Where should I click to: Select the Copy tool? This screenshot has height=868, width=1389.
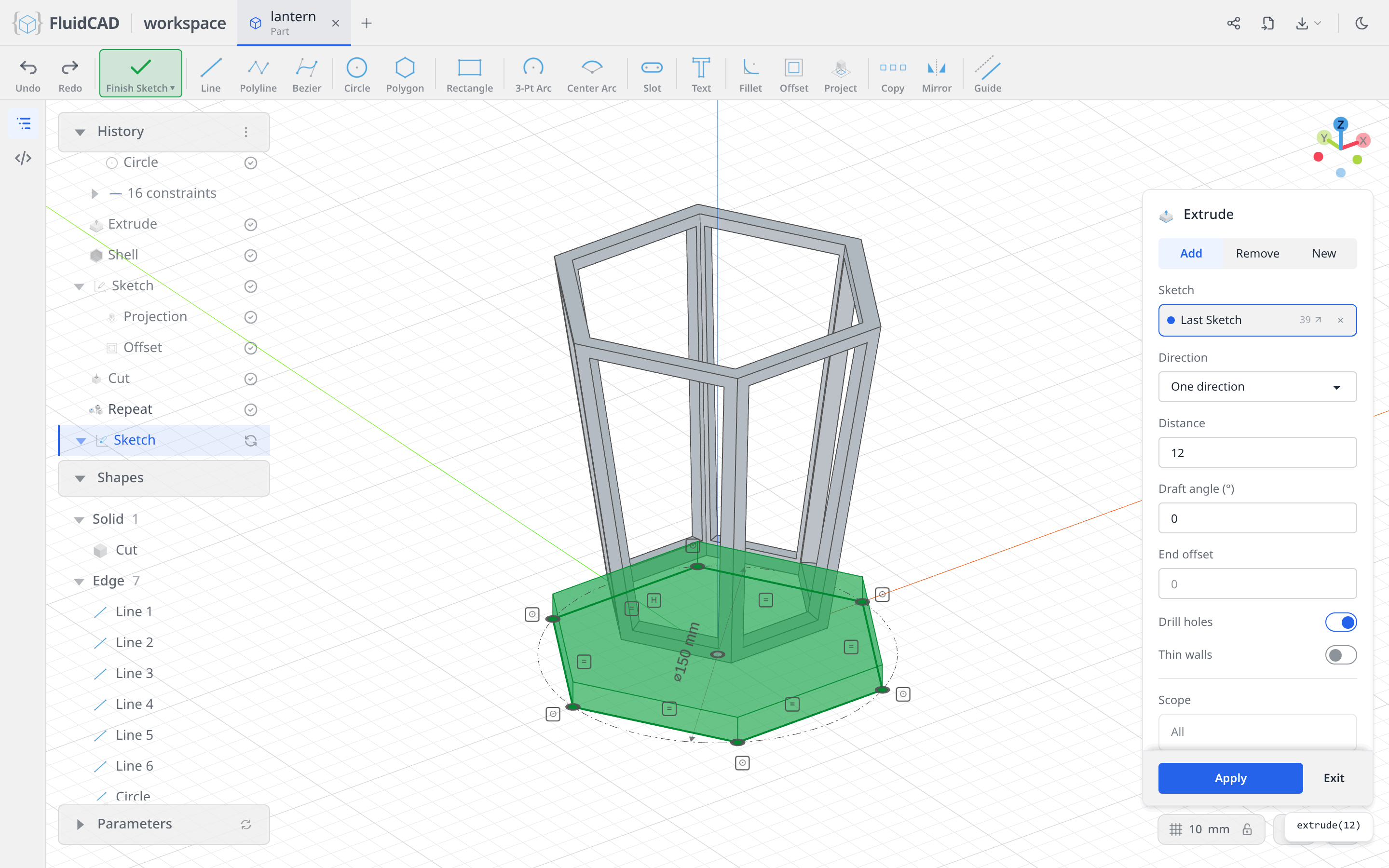(x=893, y=75)
